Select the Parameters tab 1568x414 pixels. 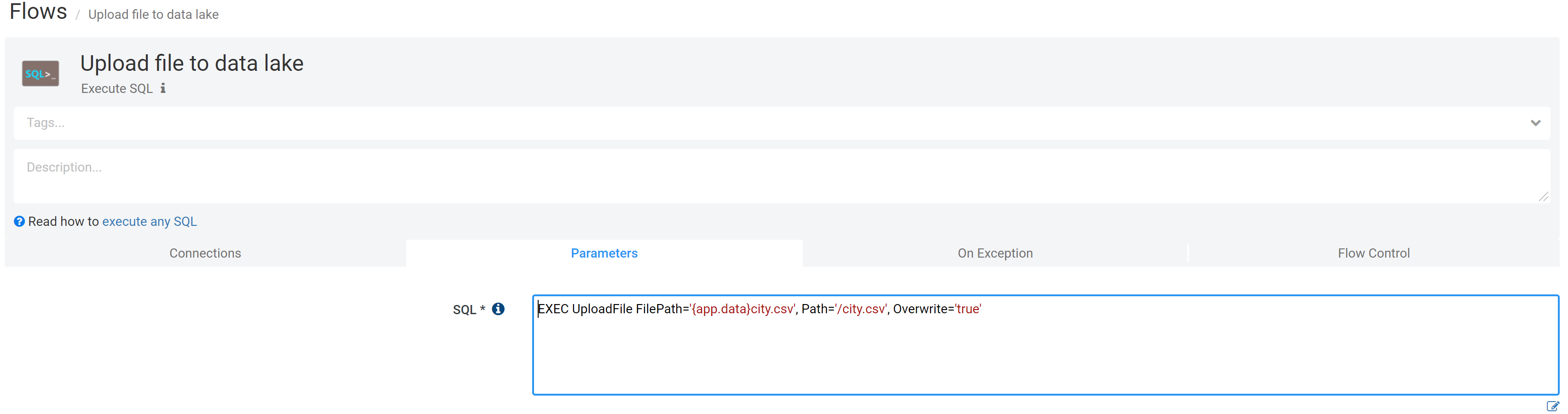(x=604, y=253)
